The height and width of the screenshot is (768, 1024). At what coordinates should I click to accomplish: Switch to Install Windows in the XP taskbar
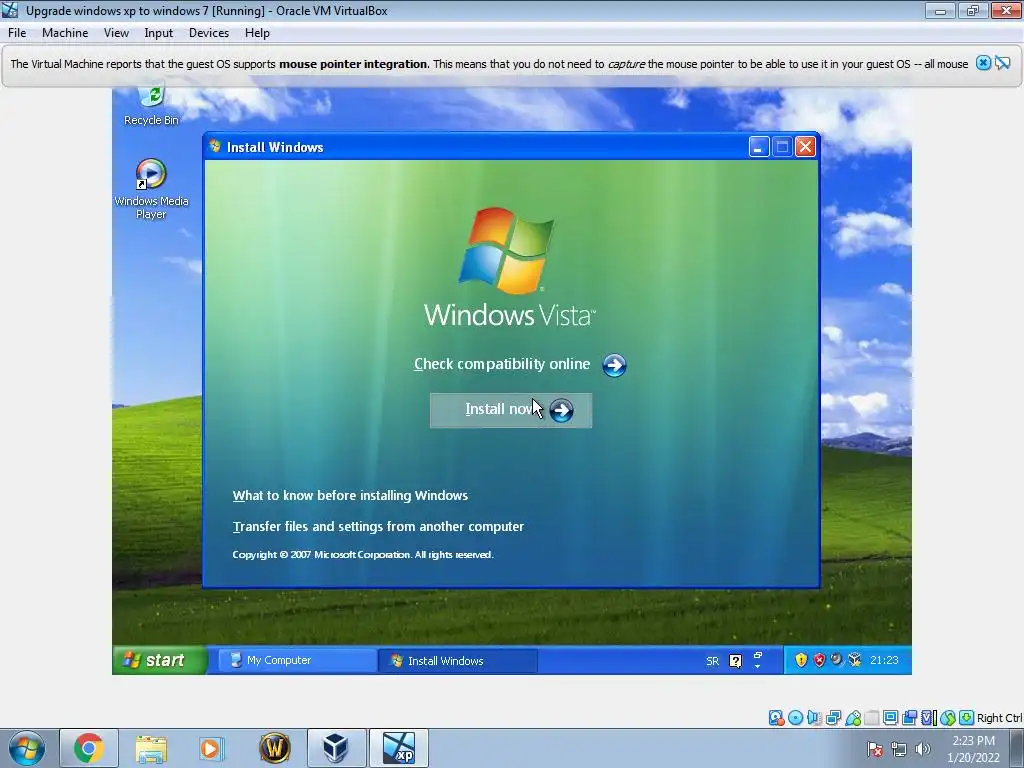coord(457,661)
